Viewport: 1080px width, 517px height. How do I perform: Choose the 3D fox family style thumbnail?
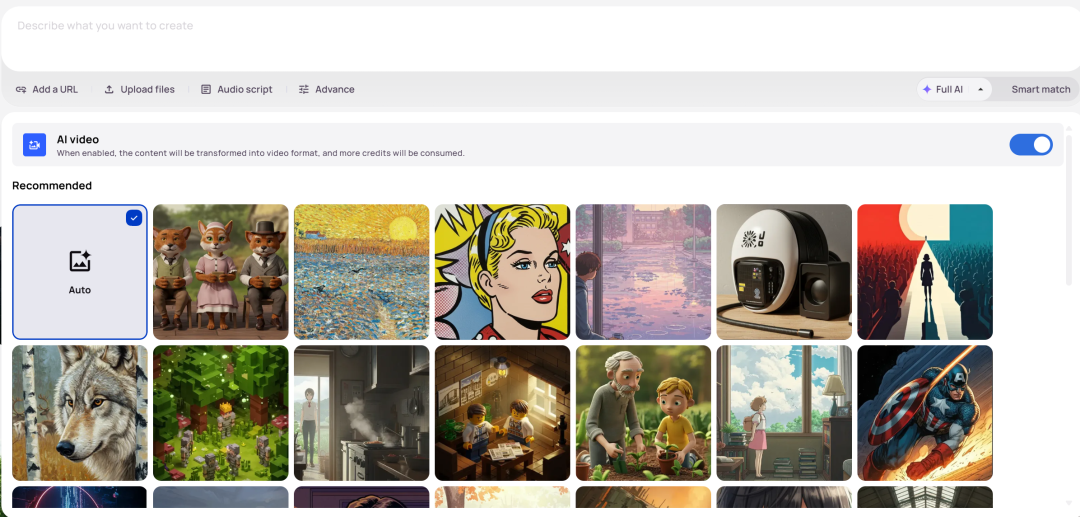tap(220, 272)
